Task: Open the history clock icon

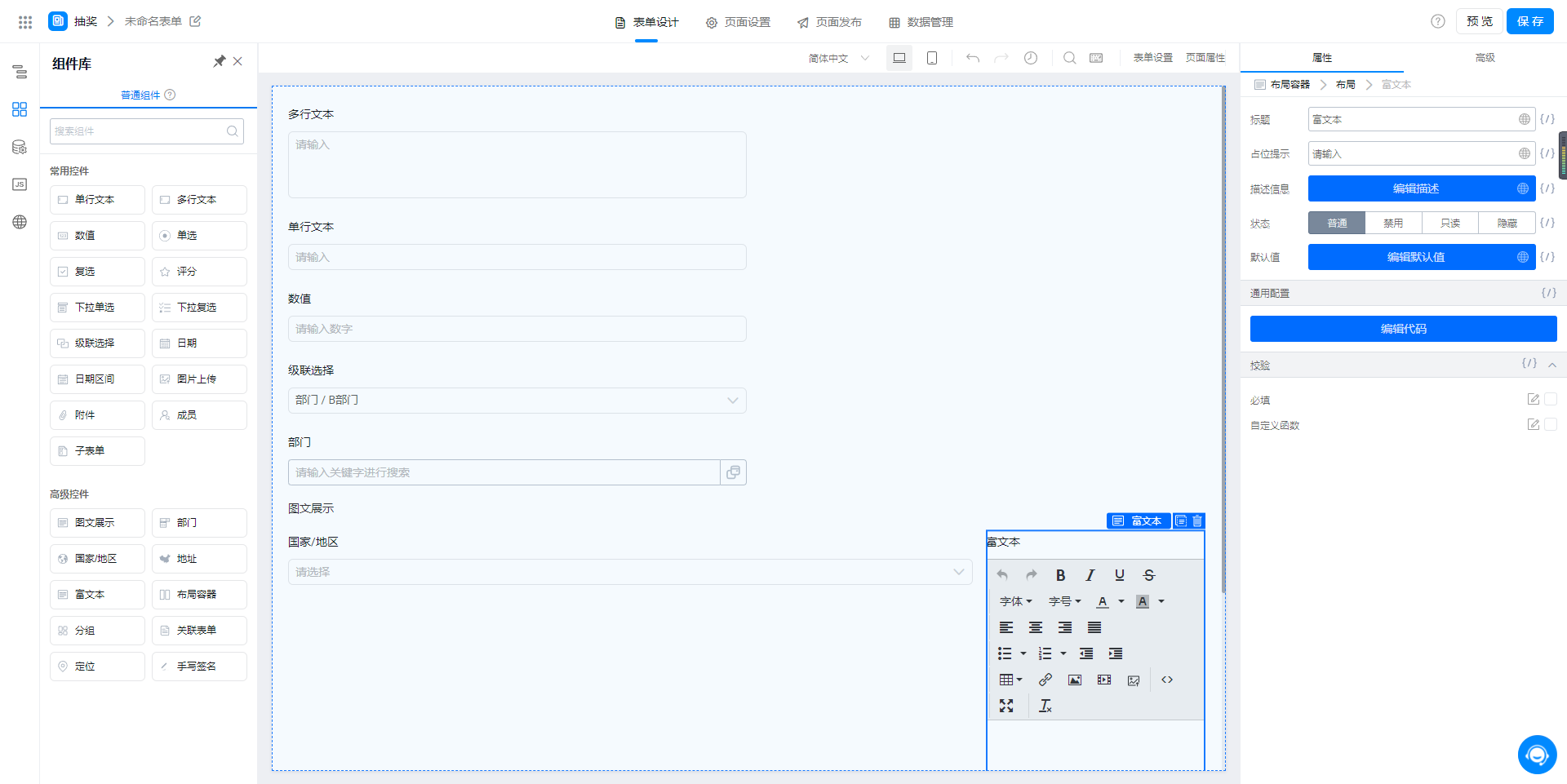Action: coord(1031,58)
